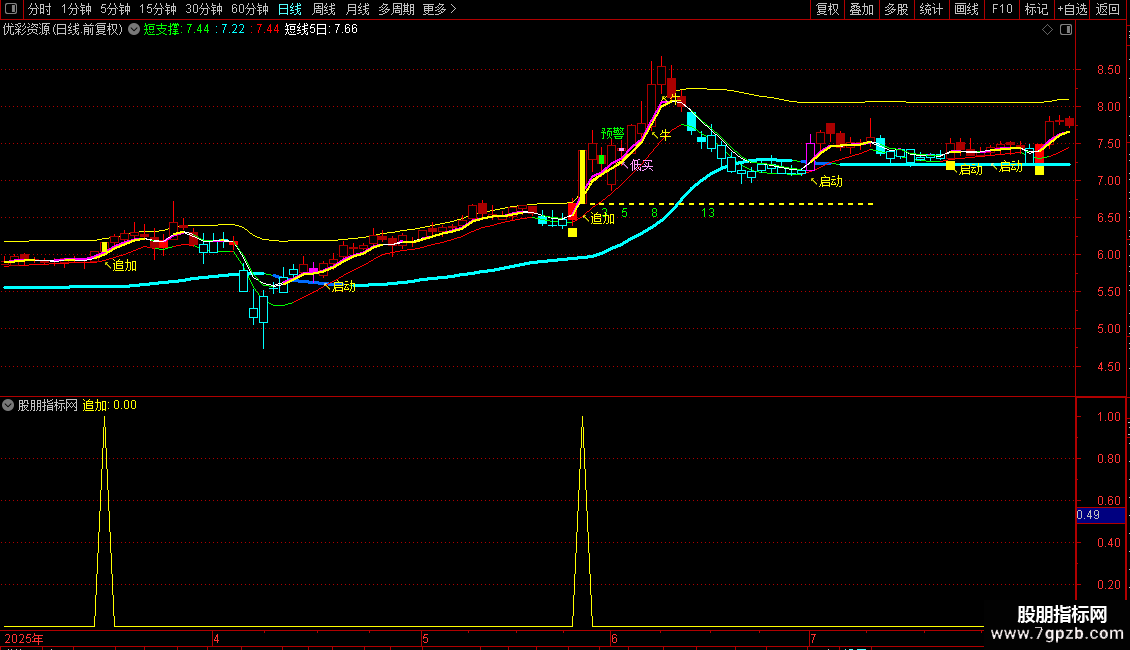Click the 低买 signal label on chart
Screen dimensions: 1130x650
point(641,166)
